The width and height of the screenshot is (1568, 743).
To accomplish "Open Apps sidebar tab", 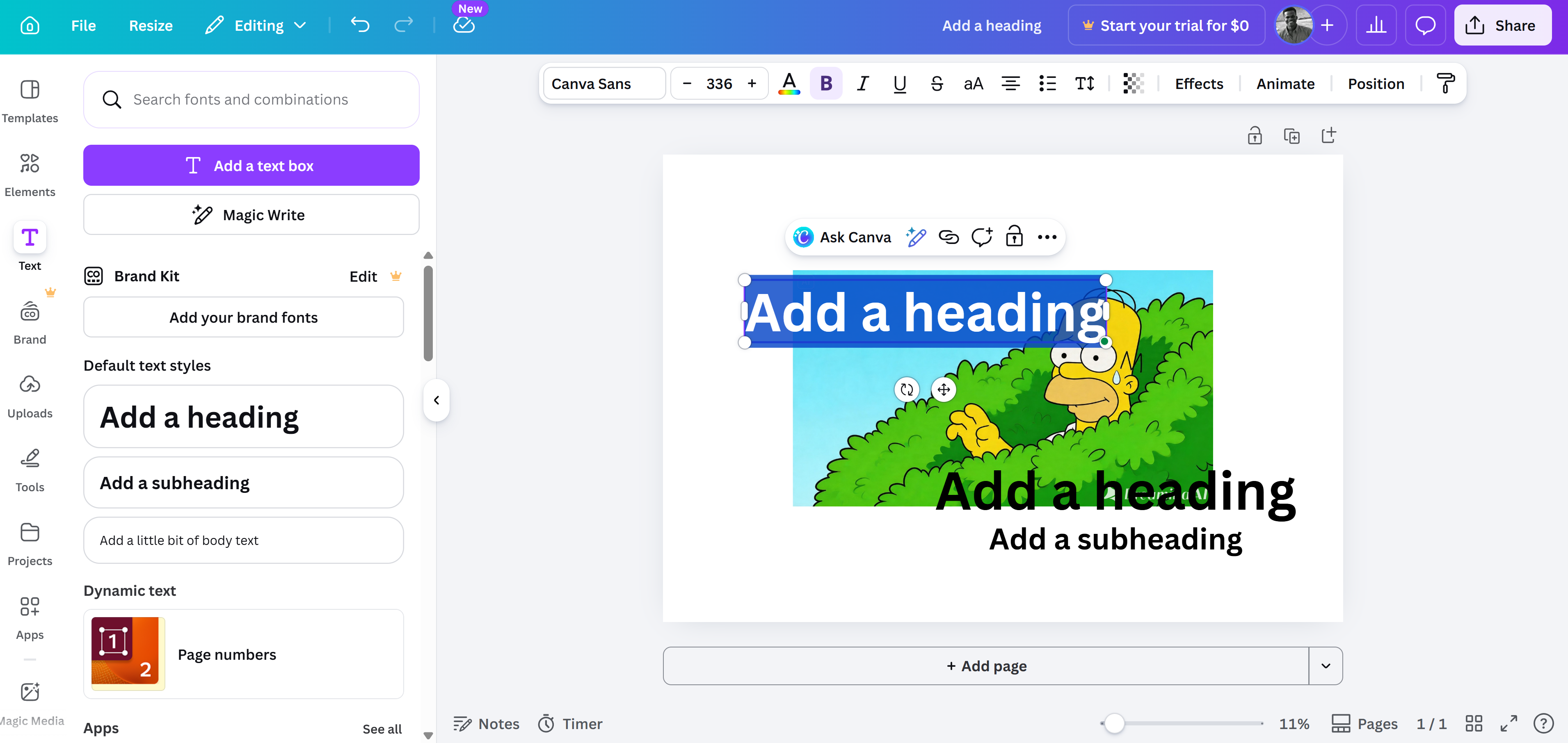I will click(30, 618).
